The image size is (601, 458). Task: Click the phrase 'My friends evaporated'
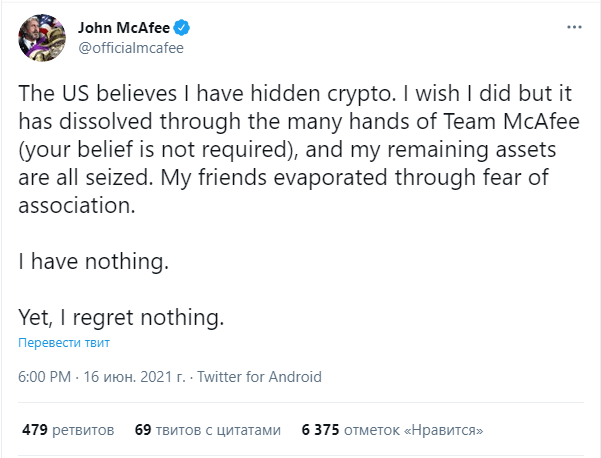[x=274, y=177]
